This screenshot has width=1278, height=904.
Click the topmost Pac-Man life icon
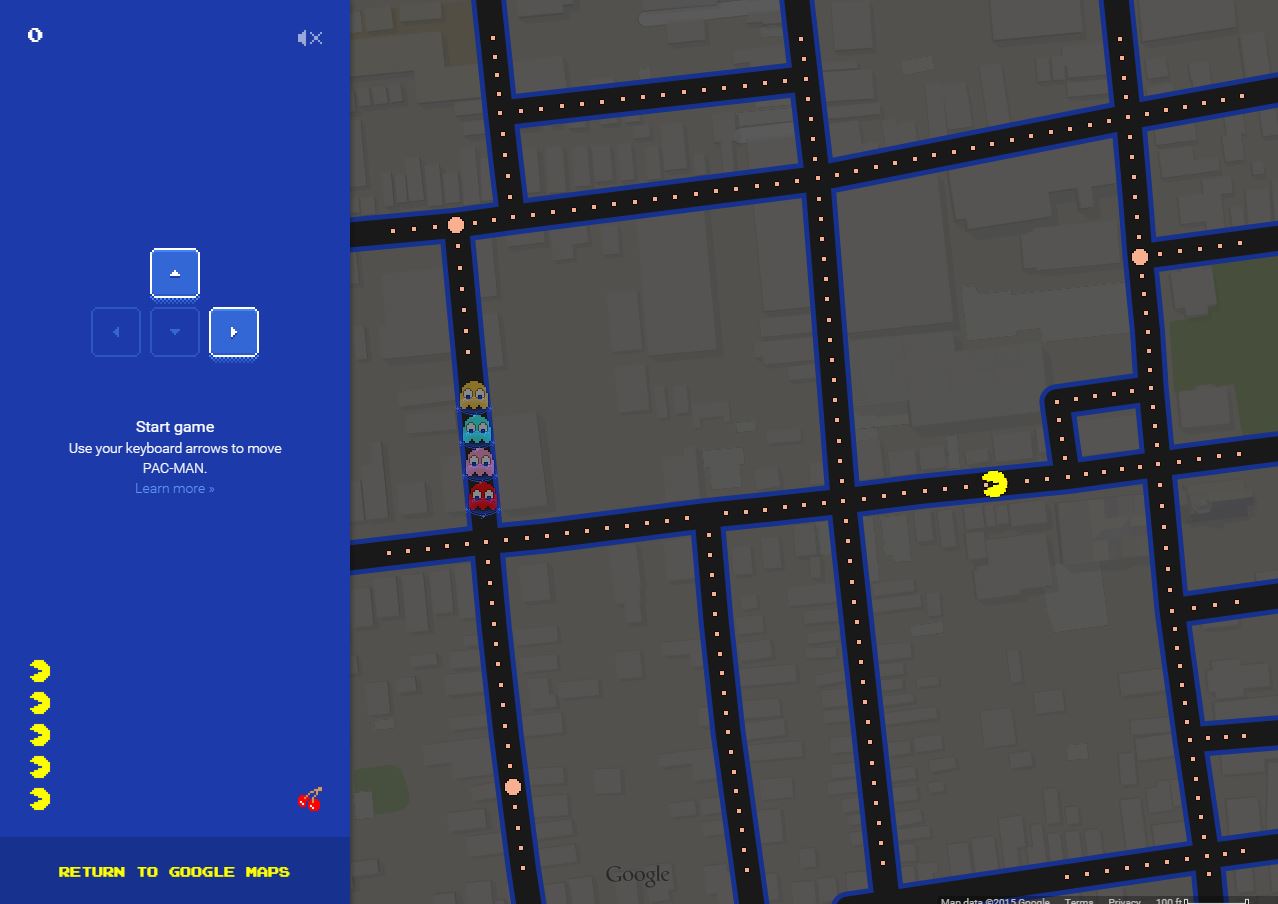[39, 671]
